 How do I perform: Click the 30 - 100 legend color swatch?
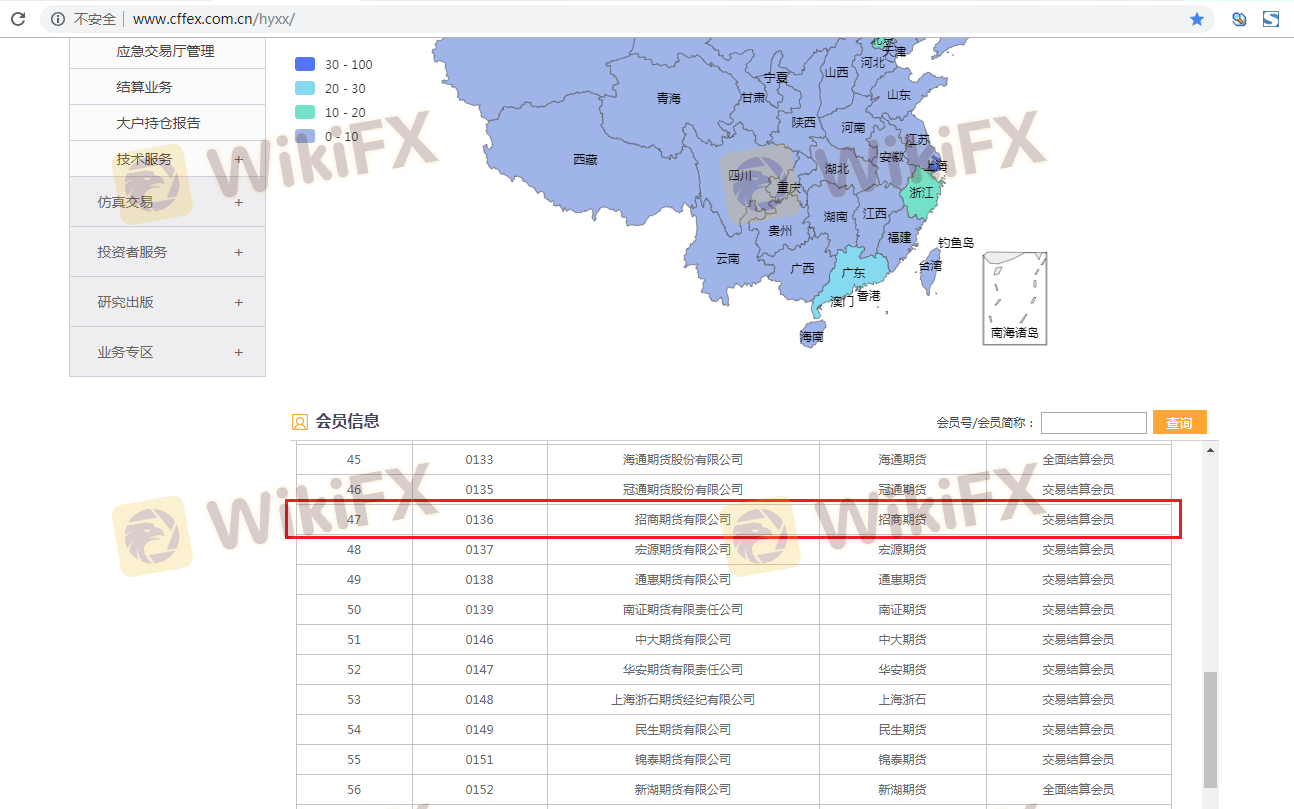coord(305,65)
